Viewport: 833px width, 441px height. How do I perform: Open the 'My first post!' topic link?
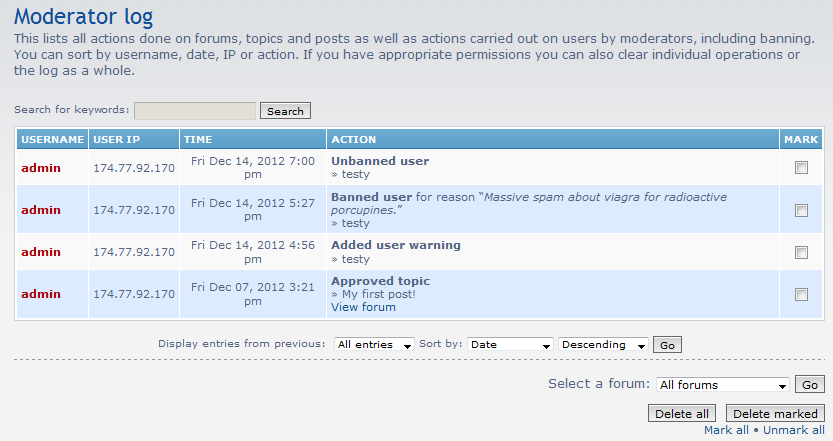(379, 295)
